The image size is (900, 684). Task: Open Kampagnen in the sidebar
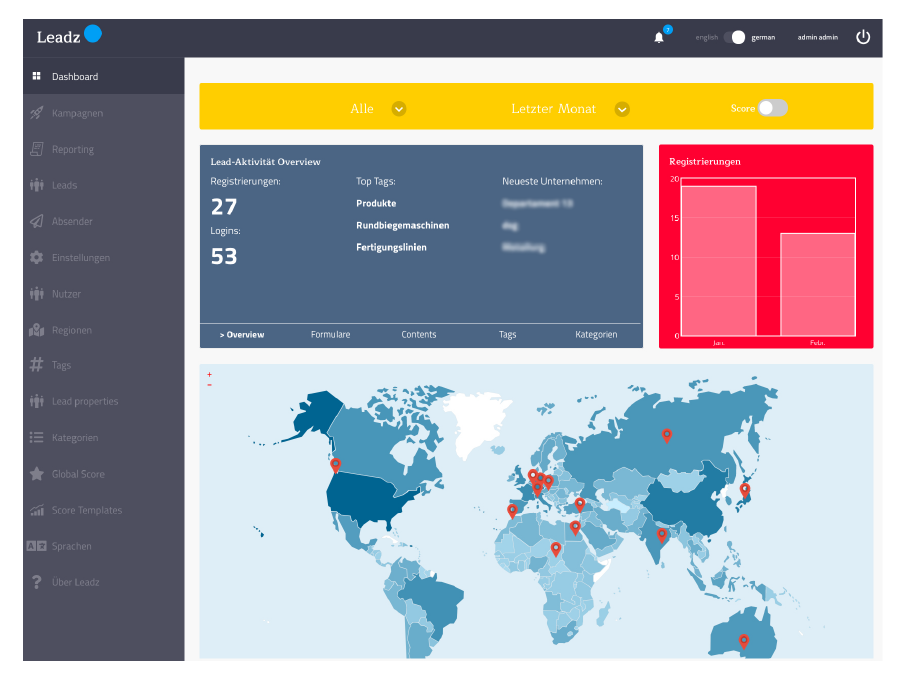point(104,113)
